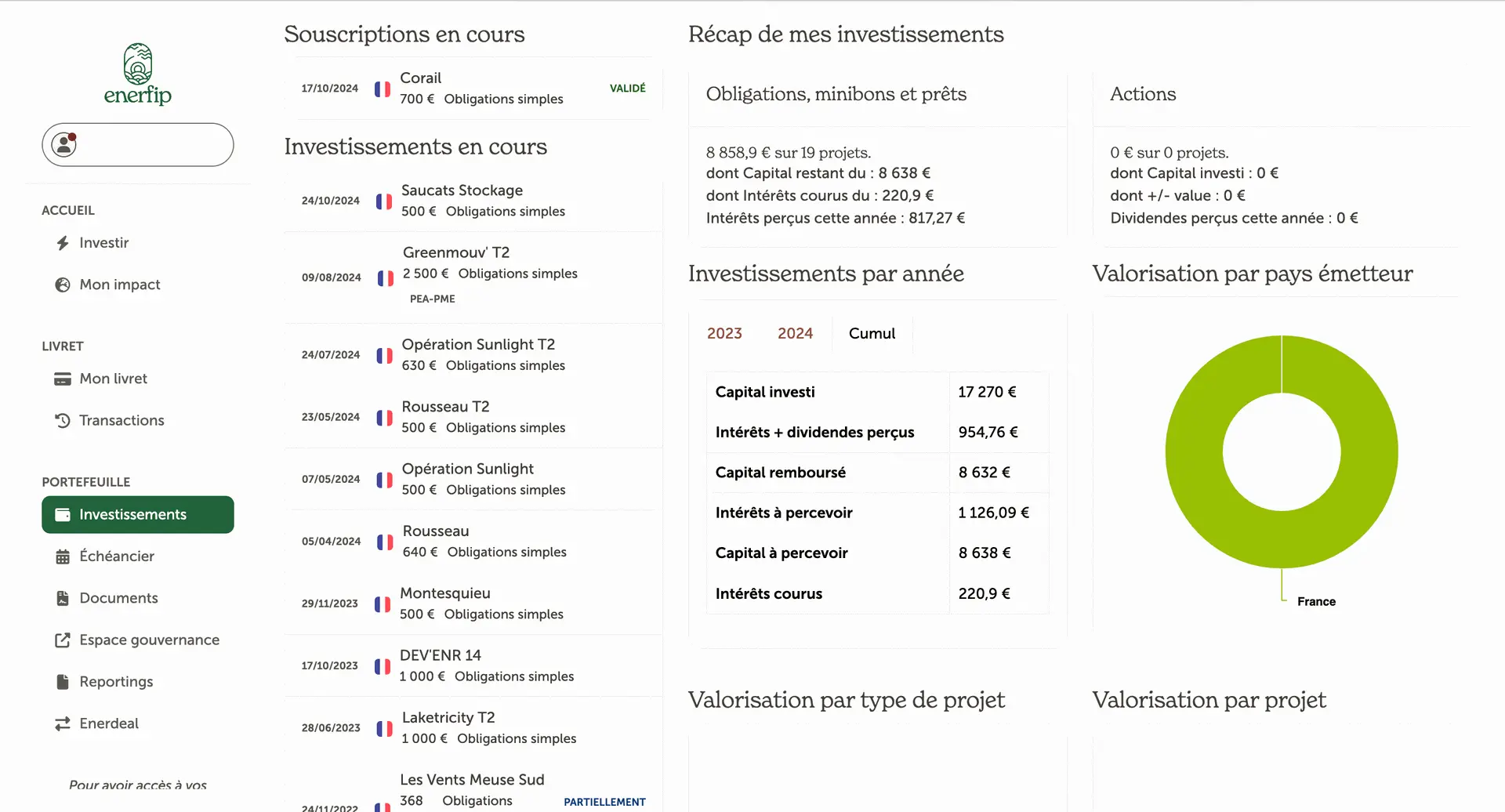Image resolution: width=1505 pixels, height=812 pixels.
Task: Switch to the 2023 tab
Action: tap(724, 333)
